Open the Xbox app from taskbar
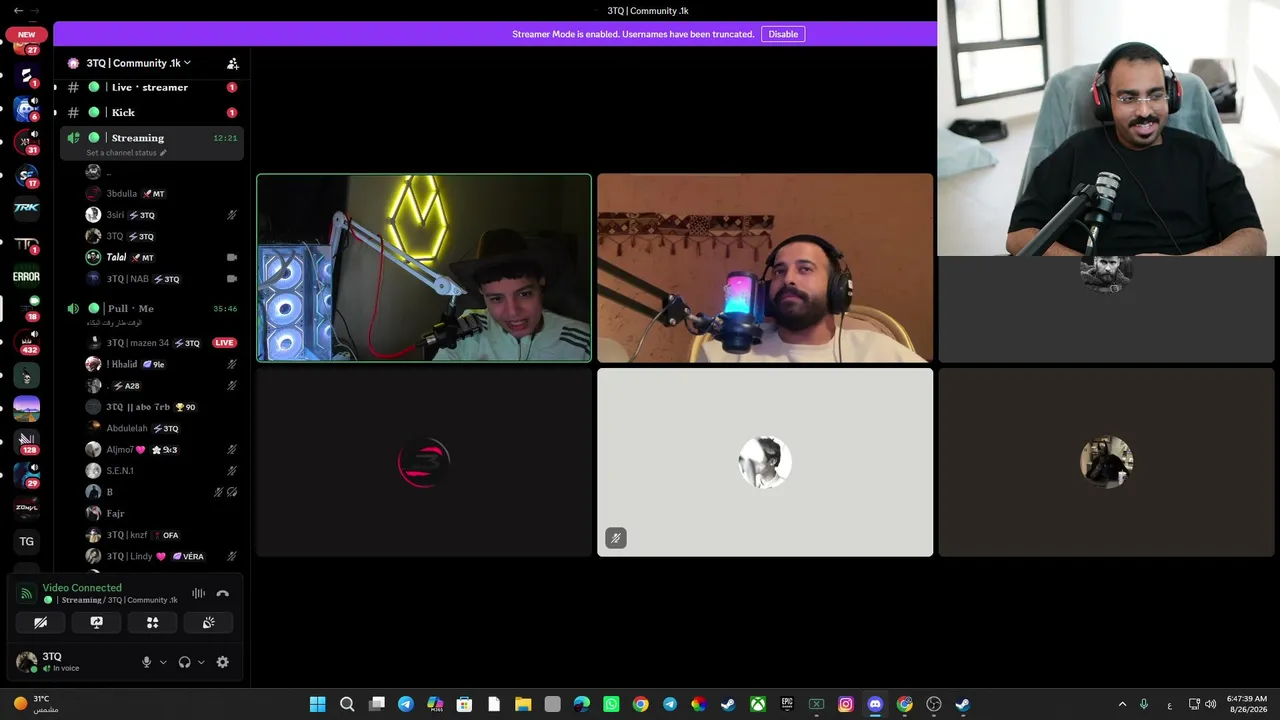Viewport: 1280px width, 720px height. click(x=758, y=704)
